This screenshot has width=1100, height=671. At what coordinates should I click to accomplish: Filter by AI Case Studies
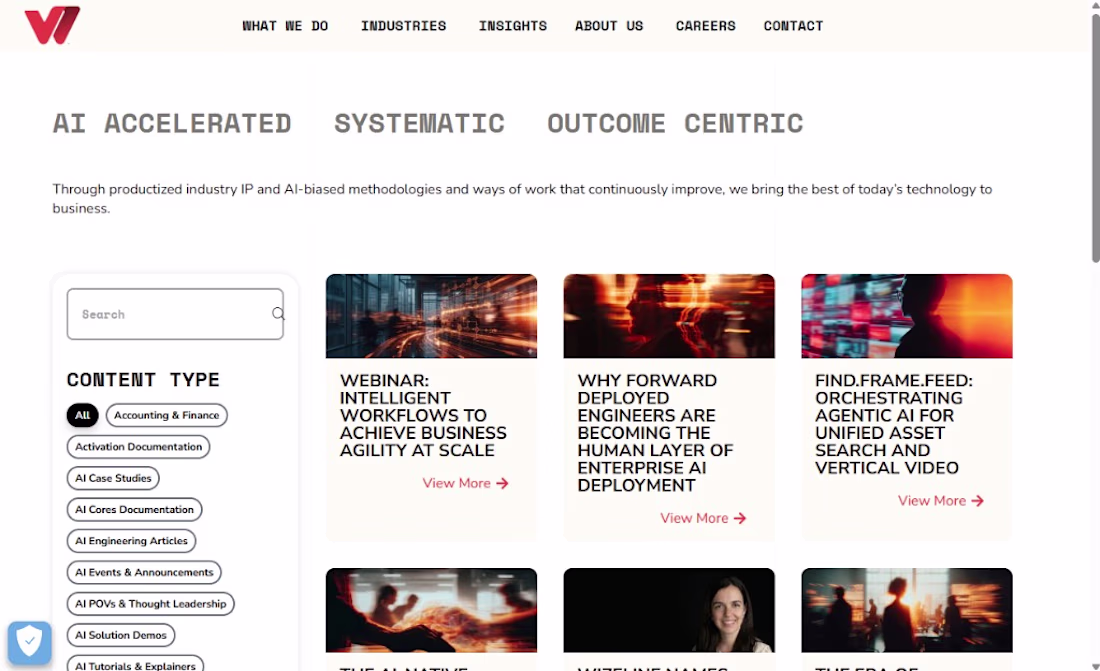click(x=113, y=478)
